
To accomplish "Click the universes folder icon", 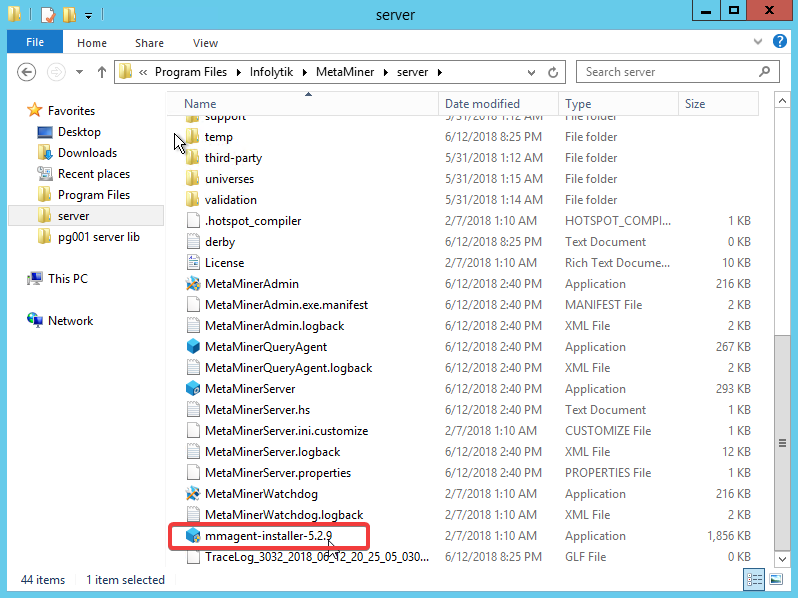I will tap(192, 179).
